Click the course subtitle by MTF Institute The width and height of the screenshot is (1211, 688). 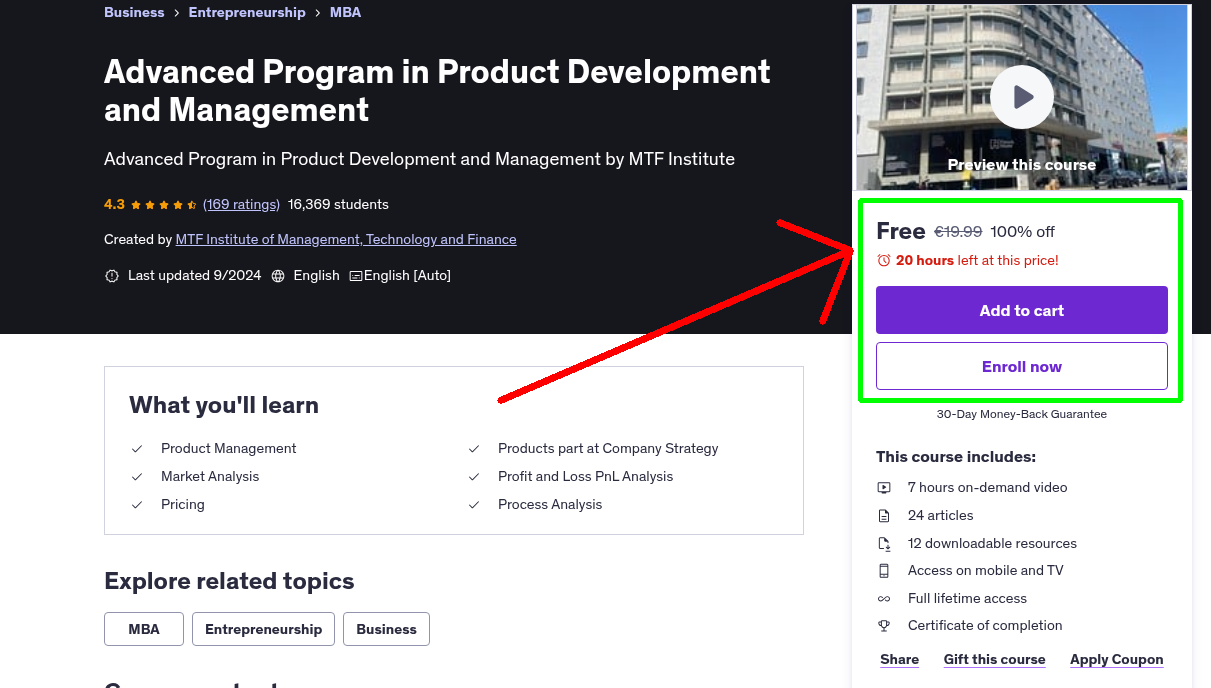419,159
